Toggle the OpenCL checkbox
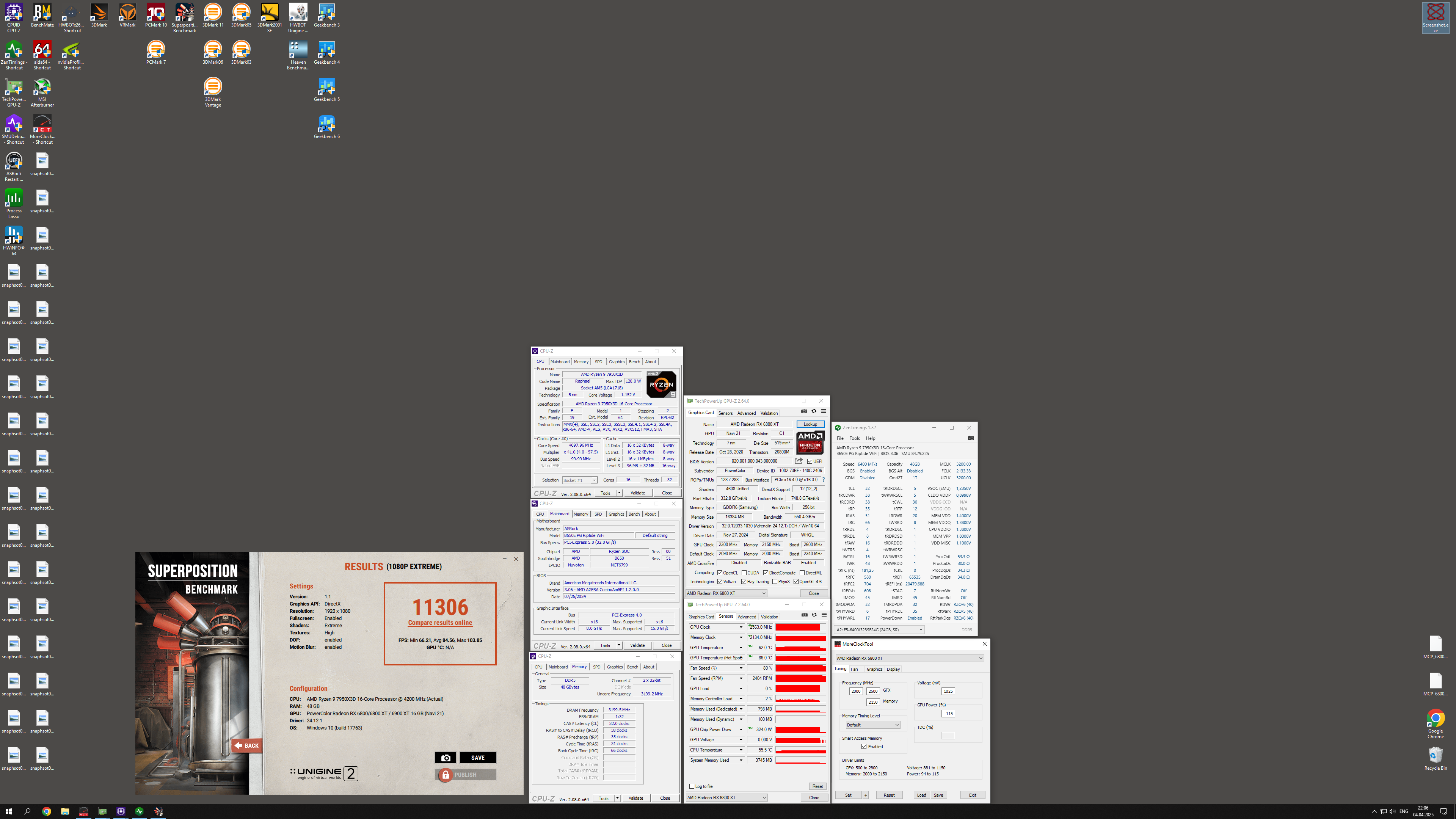The image size is (1456, 819). point(720,573)
